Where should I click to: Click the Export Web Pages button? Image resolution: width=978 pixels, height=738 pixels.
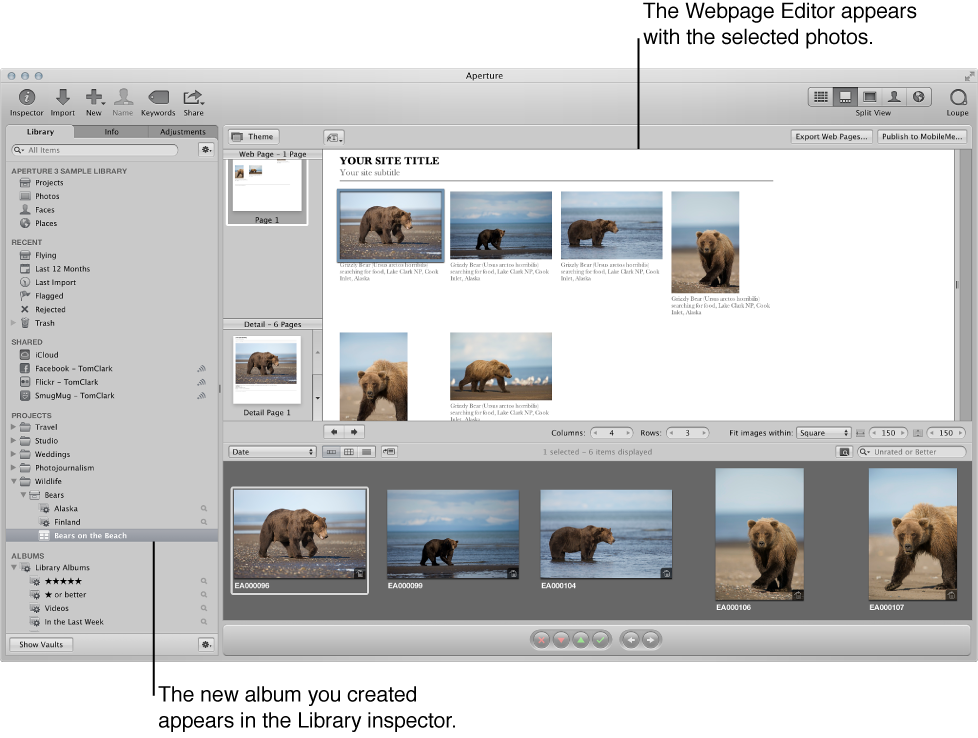pyautogui.click(x=831, y=137)
